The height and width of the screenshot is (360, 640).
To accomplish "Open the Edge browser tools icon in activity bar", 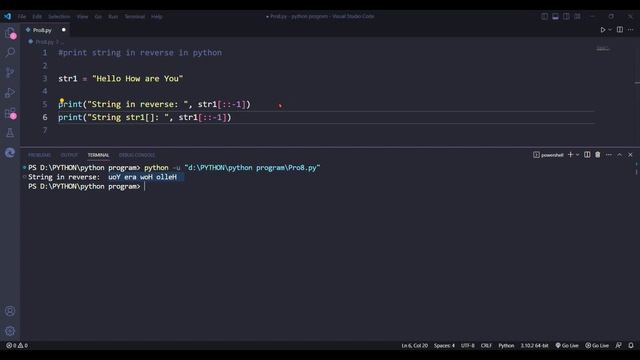I will (x=10, y=153).
